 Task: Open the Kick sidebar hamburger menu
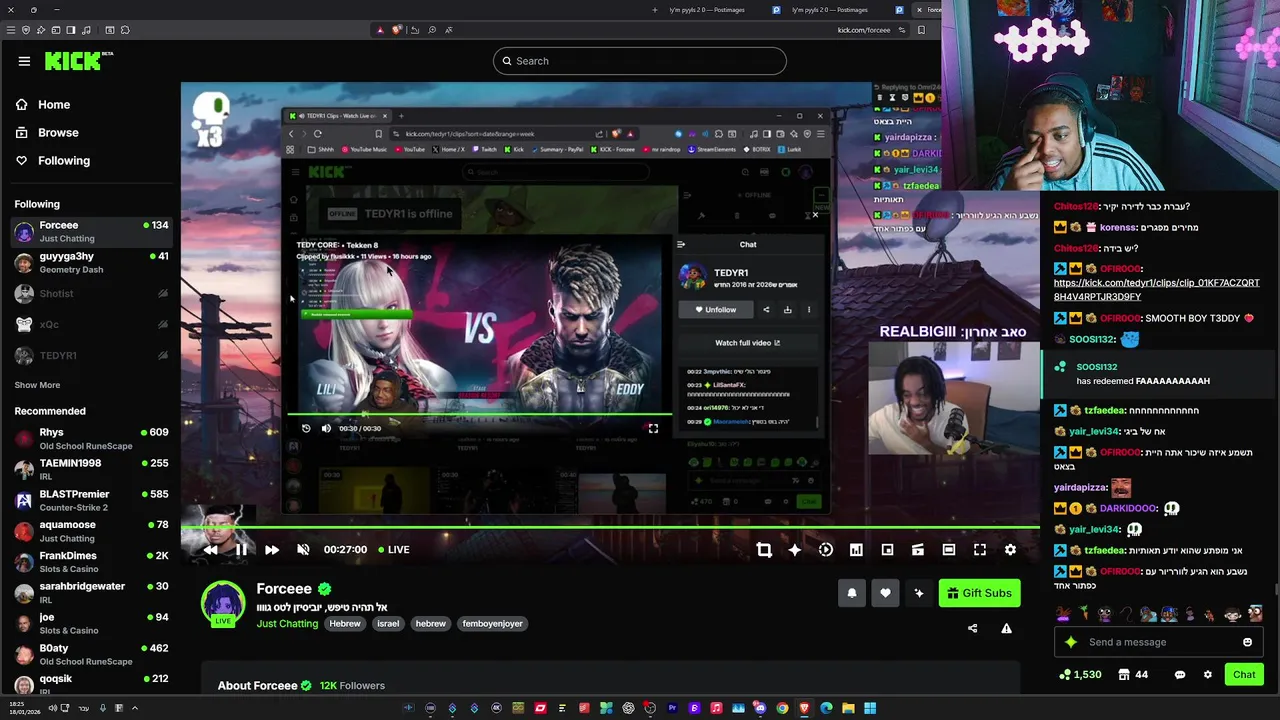click(24, 61)
